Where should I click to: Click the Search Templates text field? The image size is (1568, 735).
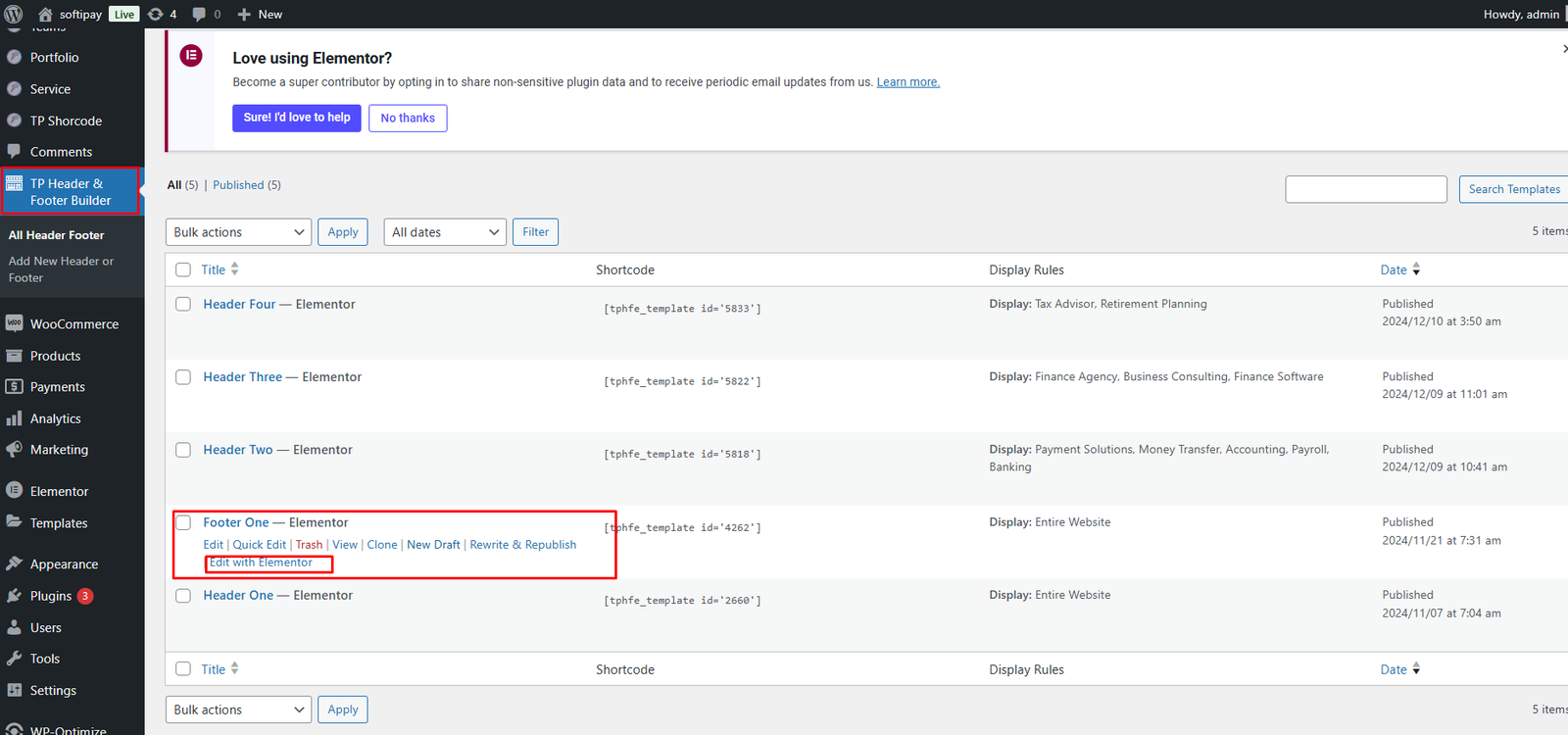(1365, 189)
